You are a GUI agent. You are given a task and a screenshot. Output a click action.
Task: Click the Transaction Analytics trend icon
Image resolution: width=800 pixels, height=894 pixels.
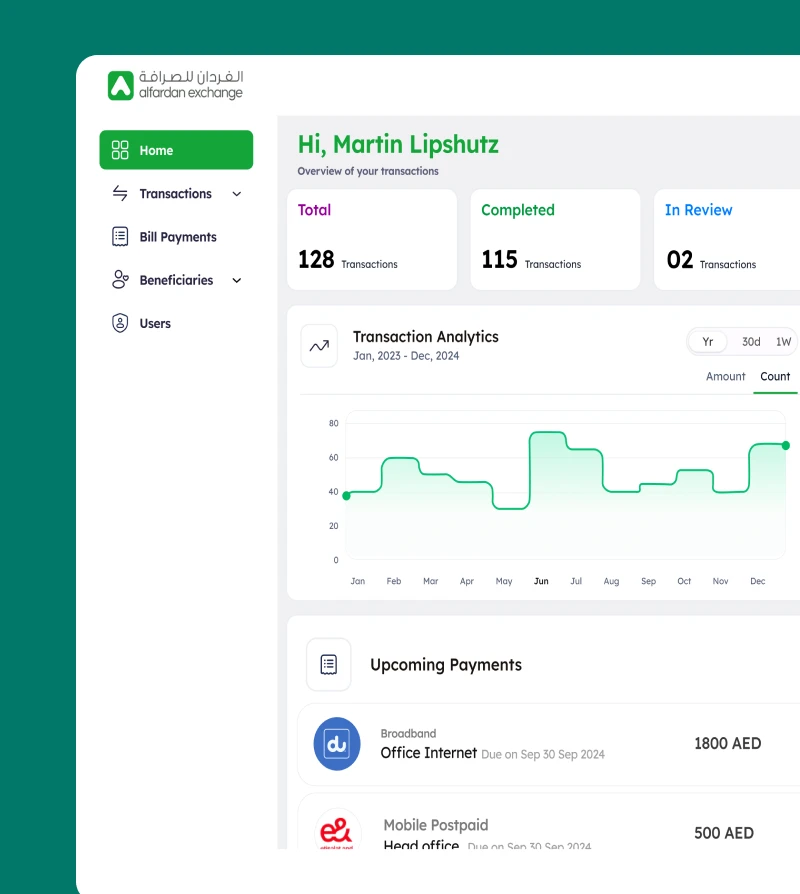pyautogui.click(x=319, y=346)
